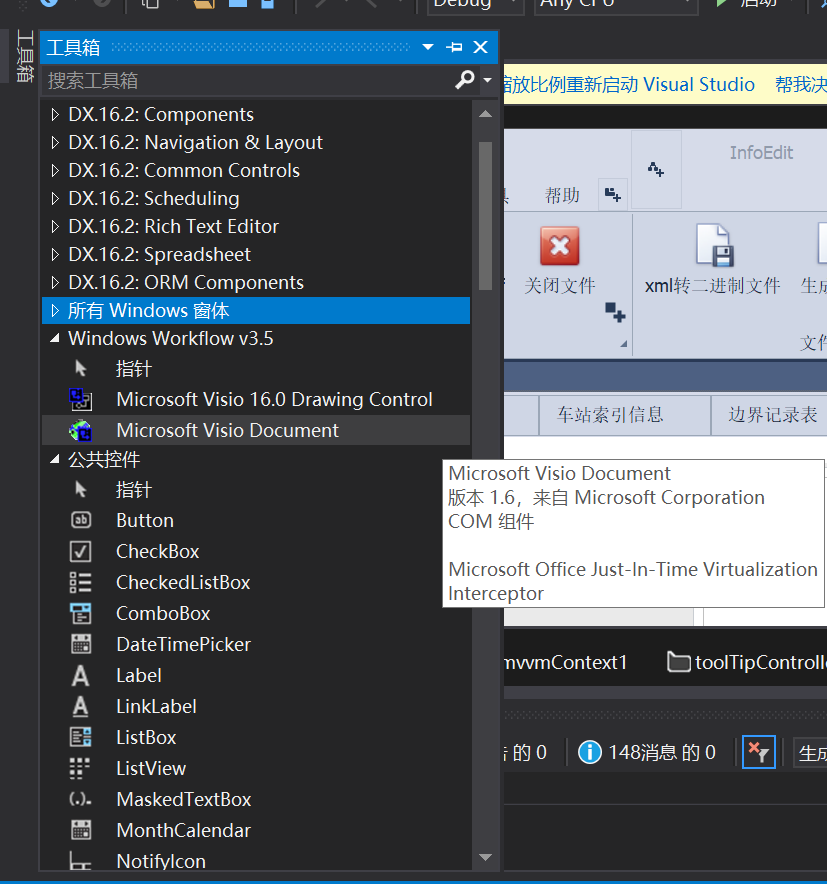Open search options dropdown arrow
Screen dimensions: 827x884
(x=487, y=80)
